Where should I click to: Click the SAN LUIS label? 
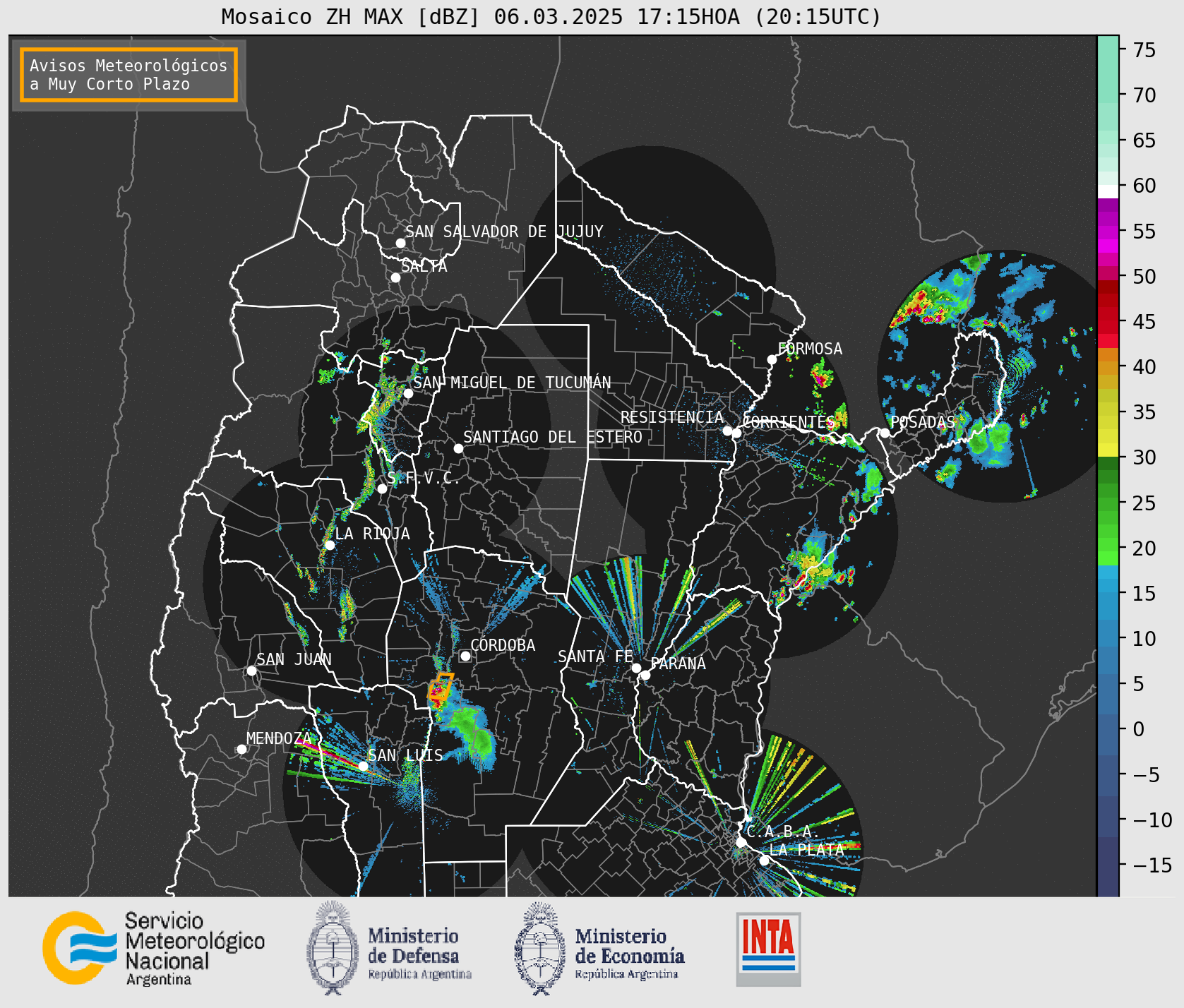pyautogui.click(x=405, y=755)
